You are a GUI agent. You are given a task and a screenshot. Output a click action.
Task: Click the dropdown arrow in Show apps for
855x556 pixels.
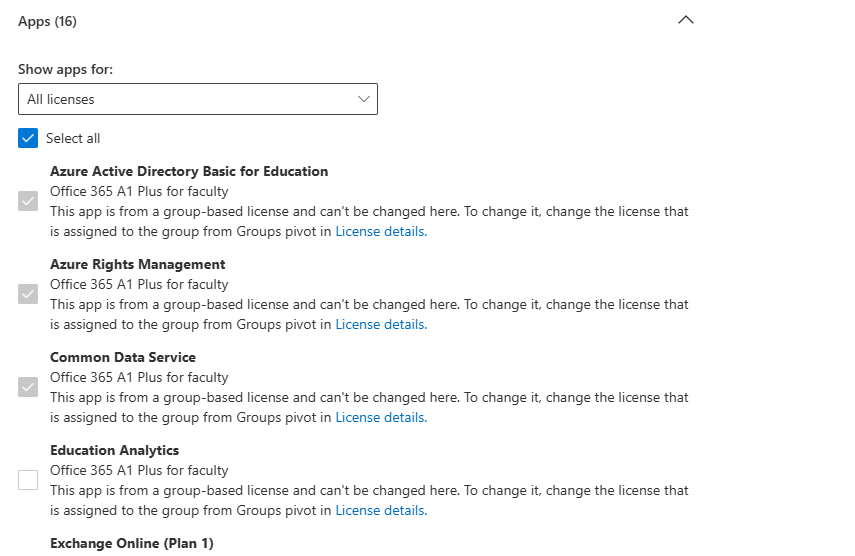pos(364,99)
